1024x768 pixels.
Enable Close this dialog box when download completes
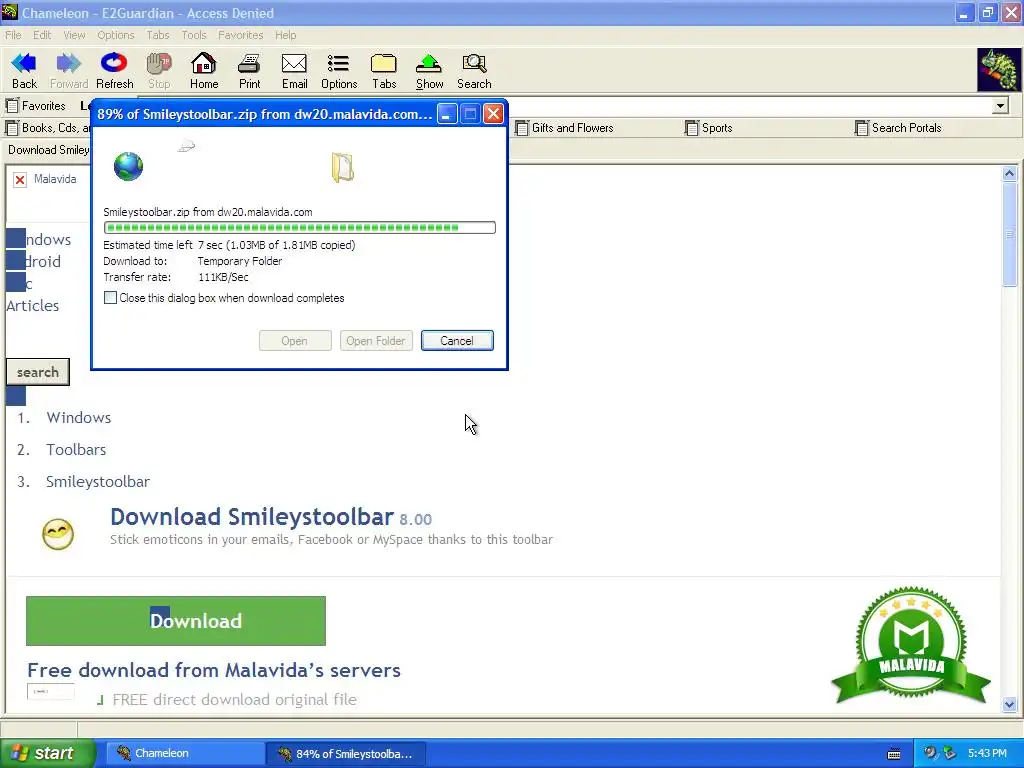pos(110,298)
